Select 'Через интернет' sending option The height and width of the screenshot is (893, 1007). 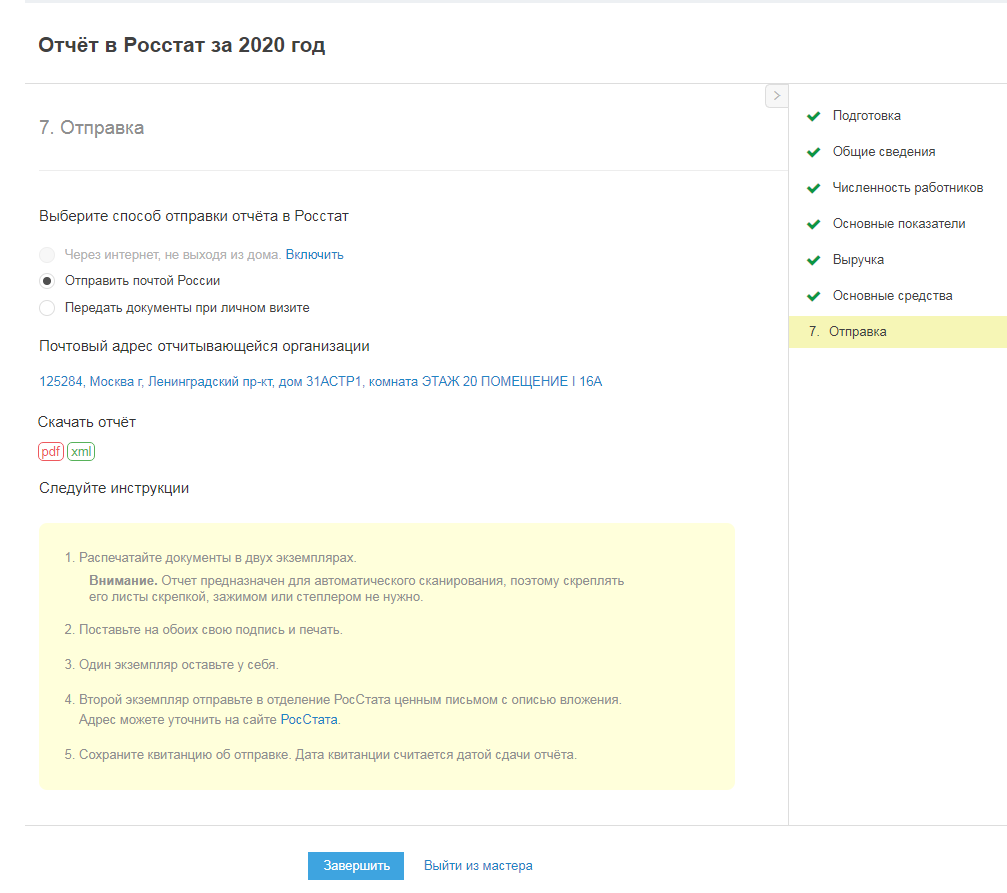(x=47, y=255)
